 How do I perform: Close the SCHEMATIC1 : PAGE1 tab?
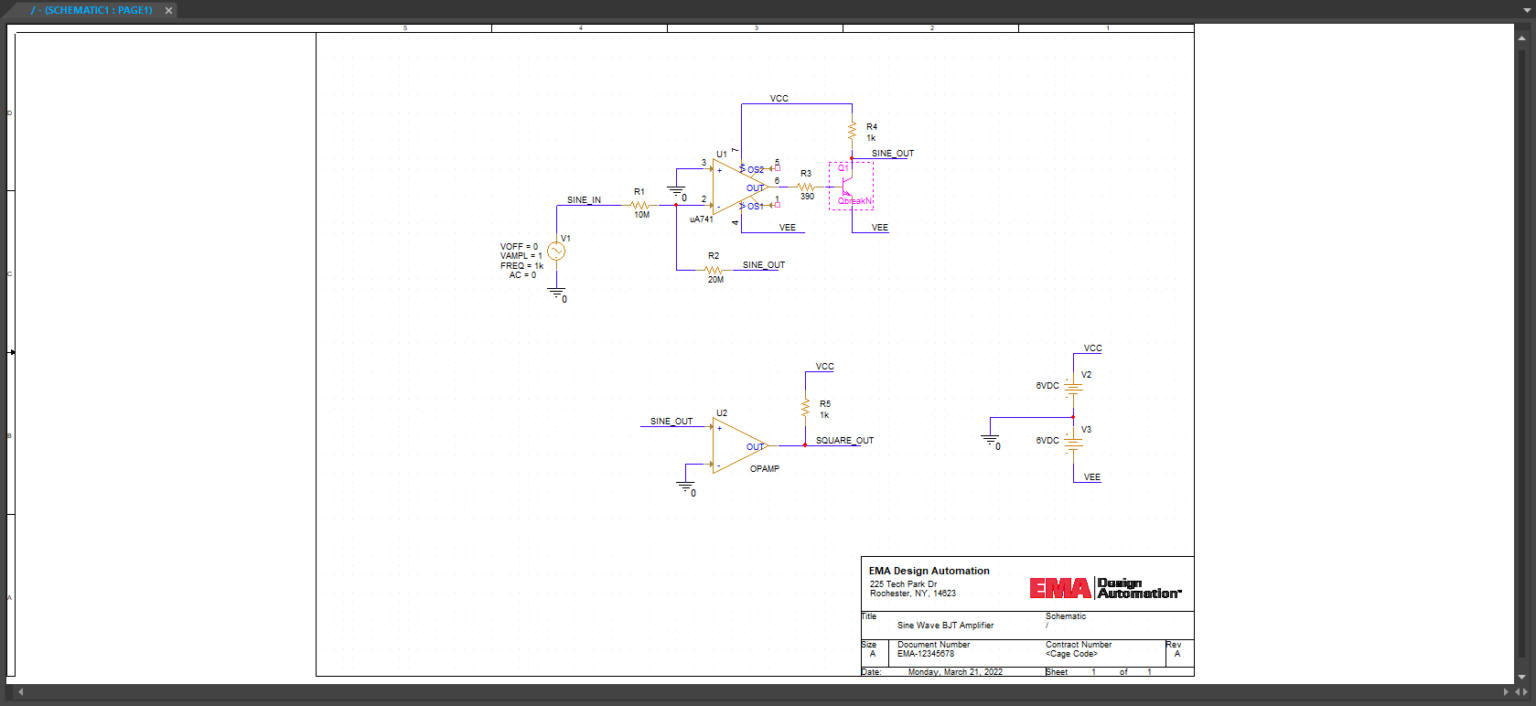click(x=167, y=11)
